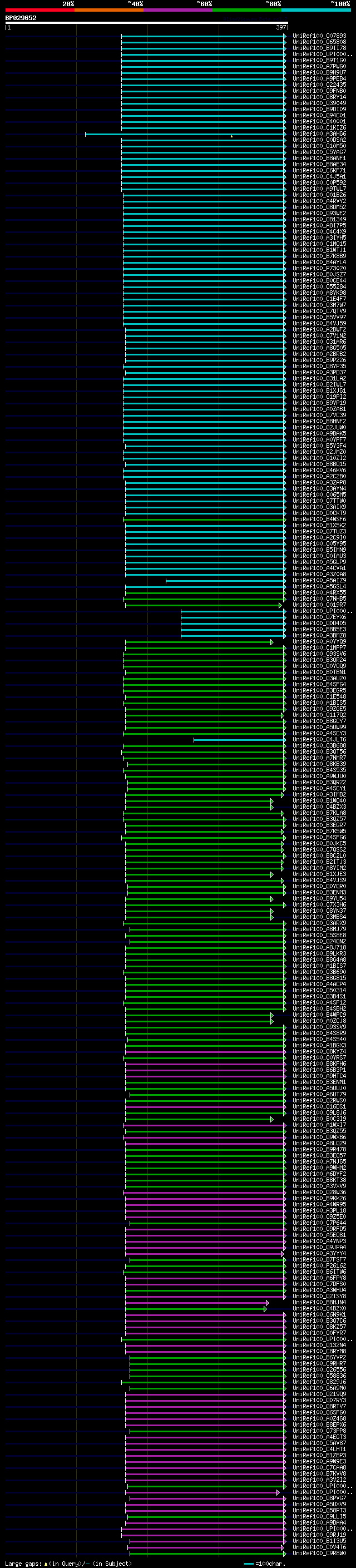Select the UniRef100_Q3B688 label
Image resolution: width=356 pixels, height=1568 pixels.
[319, 745]
